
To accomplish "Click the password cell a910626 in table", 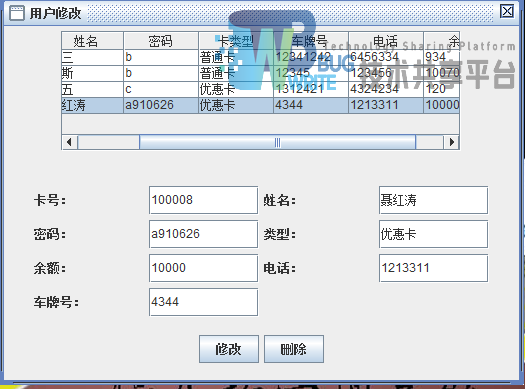I will click(161, 105).
